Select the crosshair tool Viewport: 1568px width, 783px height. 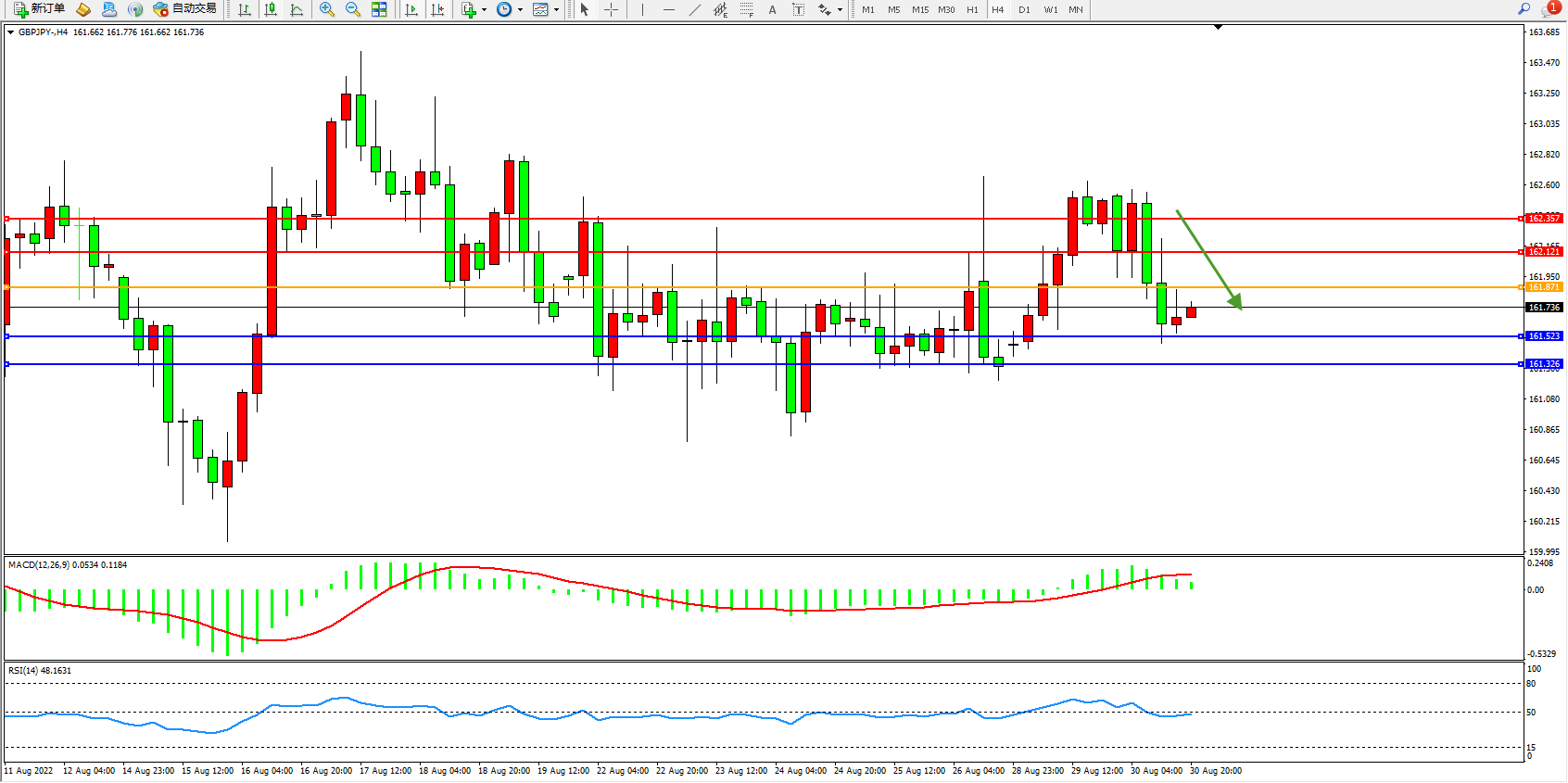612,9
